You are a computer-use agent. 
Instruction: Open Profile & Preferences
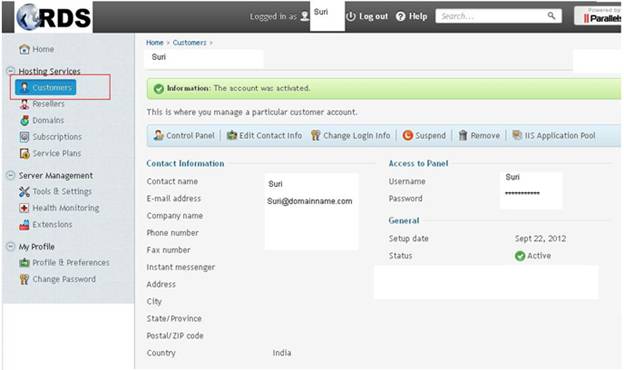tap(70, 263)
